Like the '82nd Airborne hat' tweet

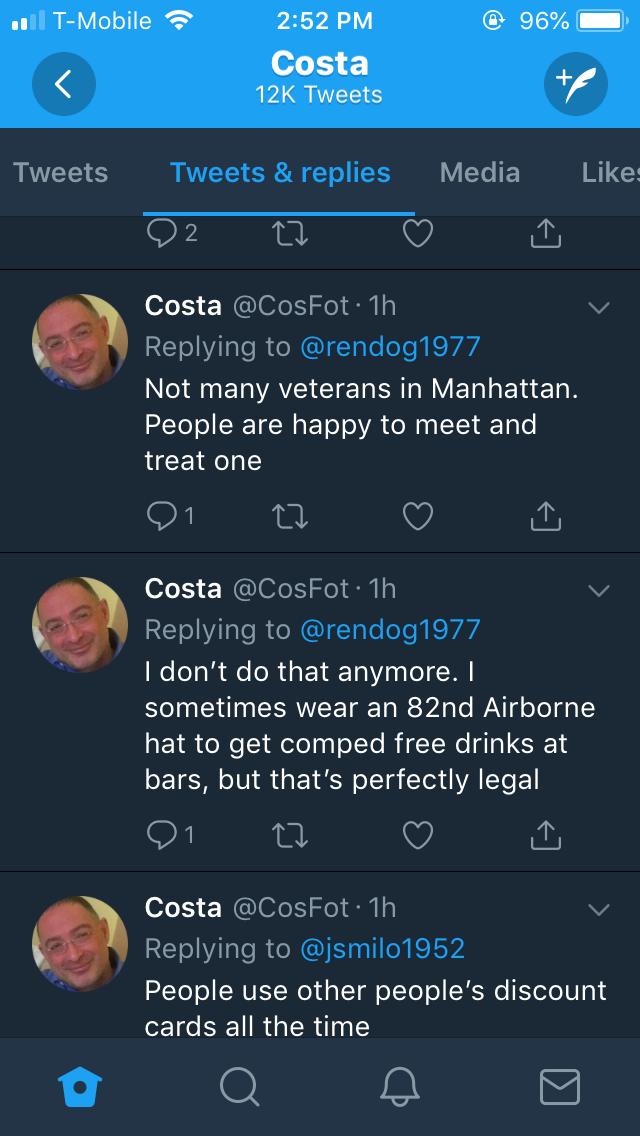417,834
